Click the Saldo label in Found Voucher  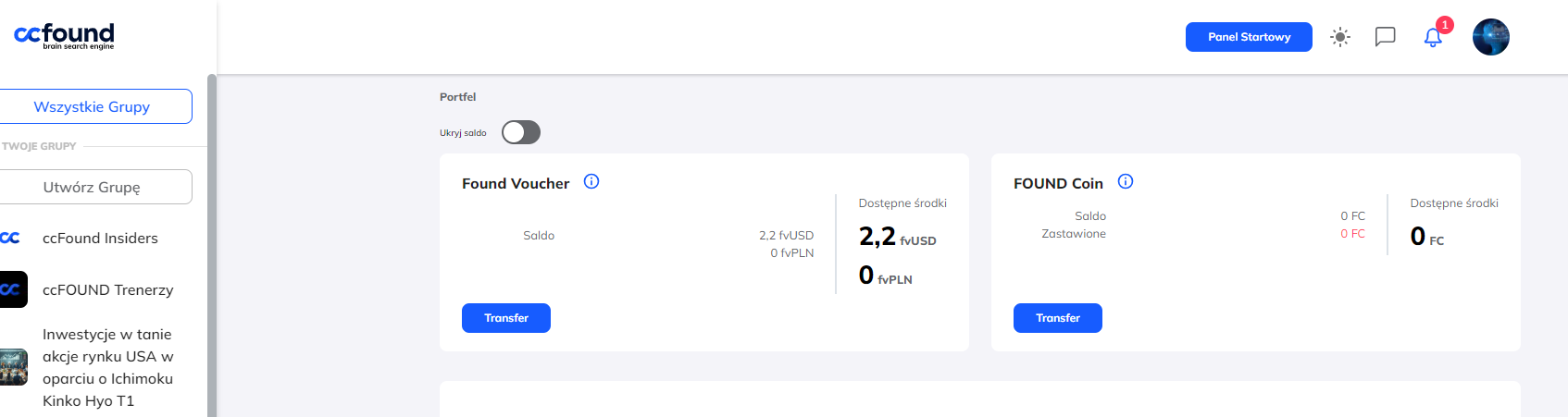tap(539, 236)
